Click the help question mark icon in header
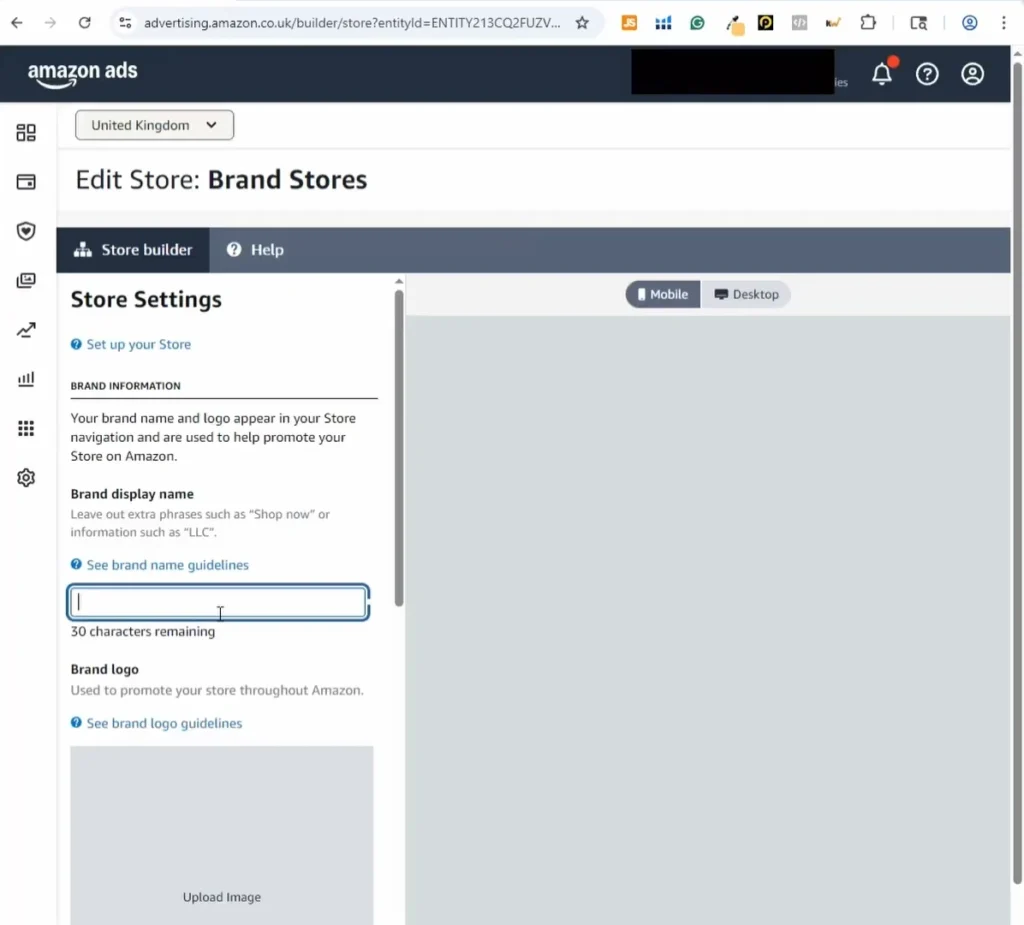The width and height of the screenshot is (1024, 925). coord(927,74)
